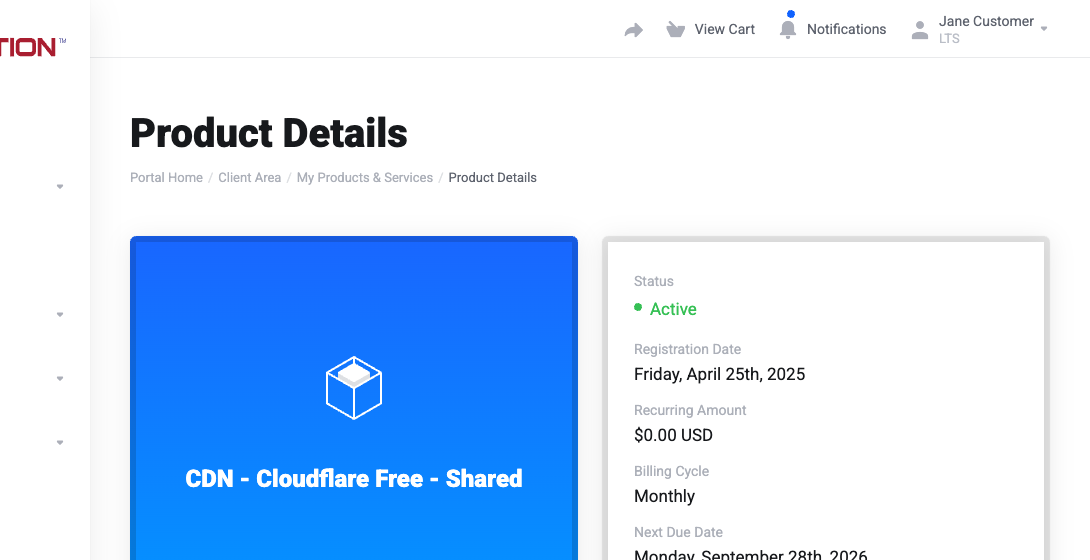This screenshot has height=560, width=1090.
Task: Click the user avatar icon
Action: 920,30
